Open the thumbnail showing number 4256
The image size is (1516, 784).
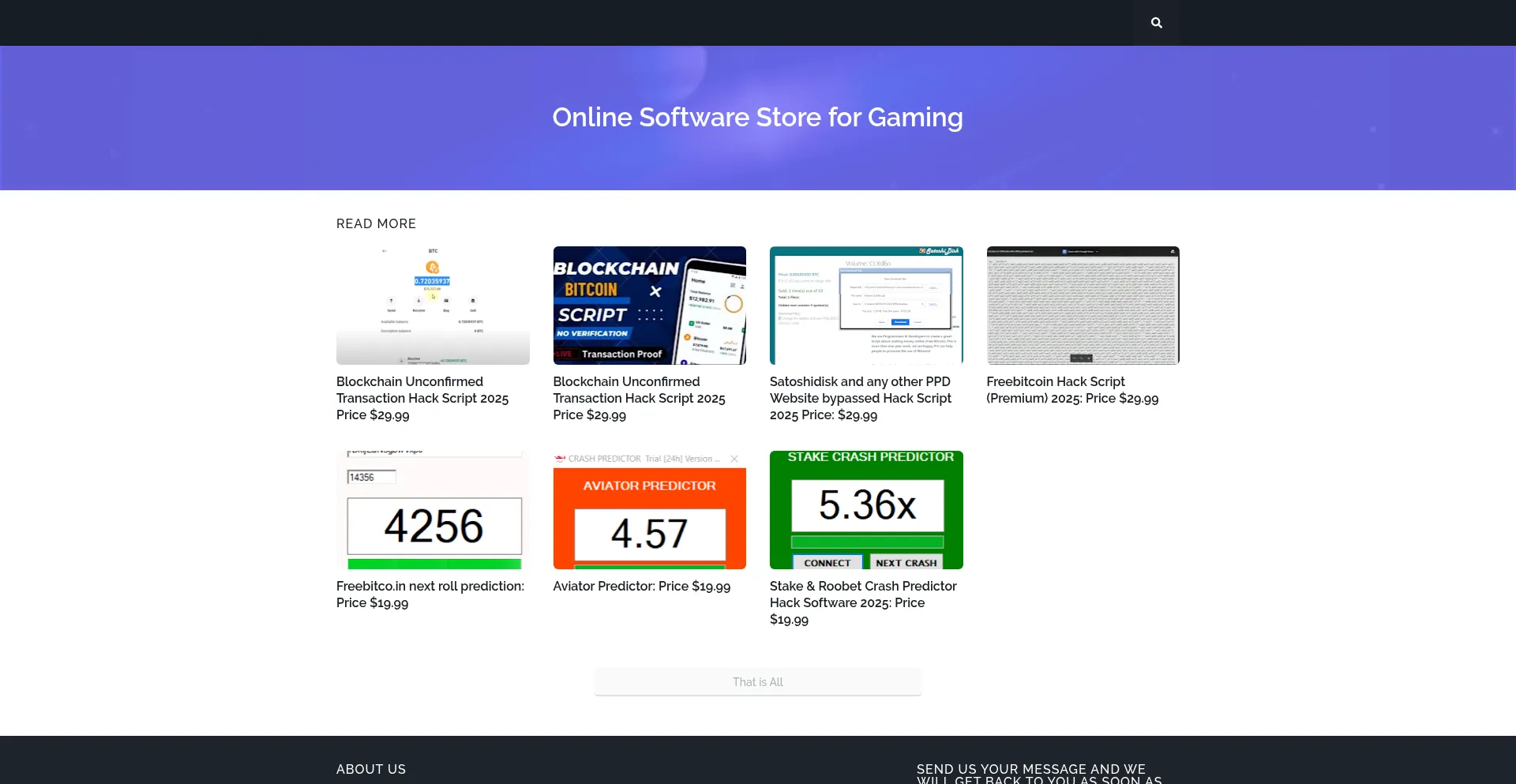coord(433,510)
